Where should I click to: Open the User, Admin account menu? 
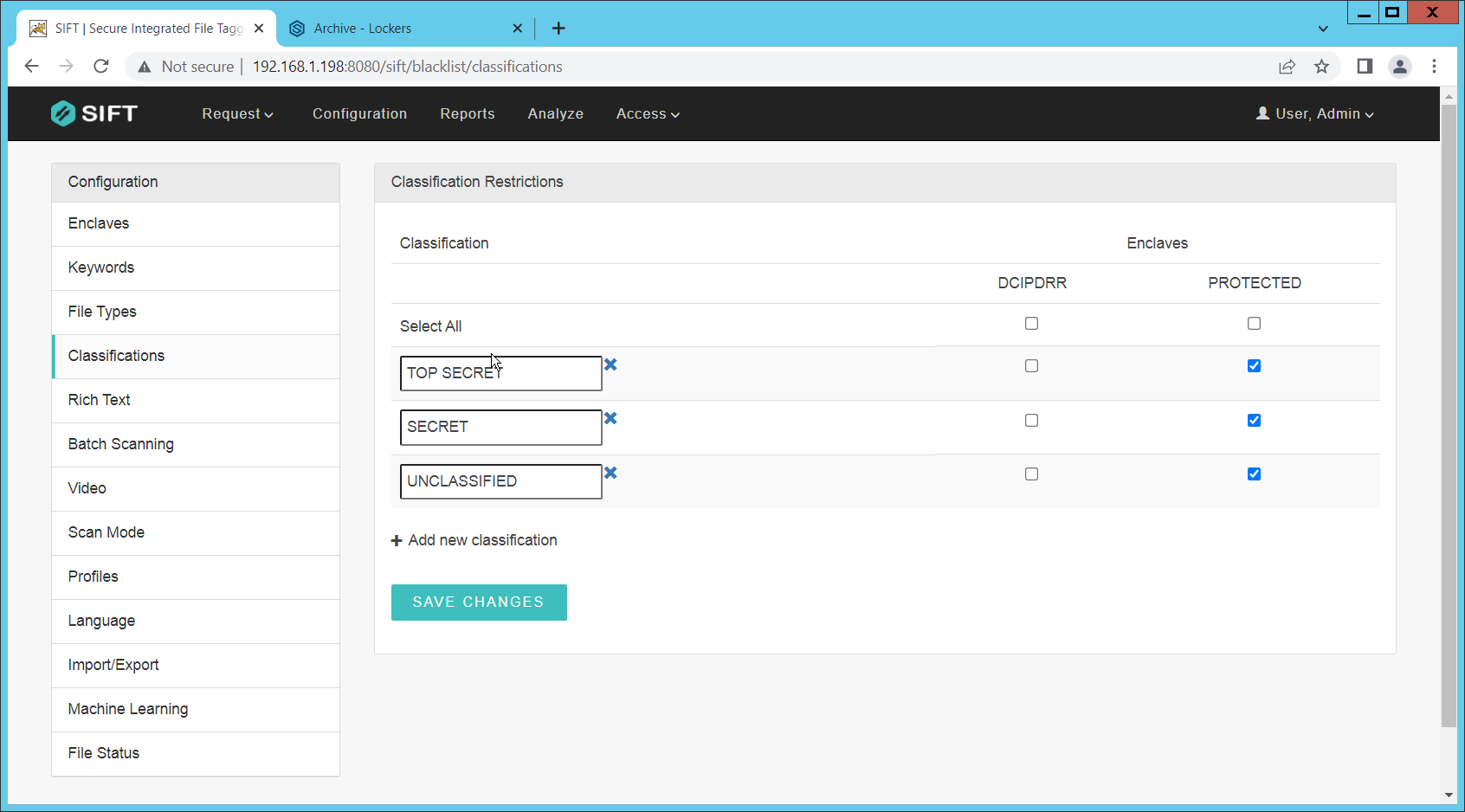coord(1314,114)
